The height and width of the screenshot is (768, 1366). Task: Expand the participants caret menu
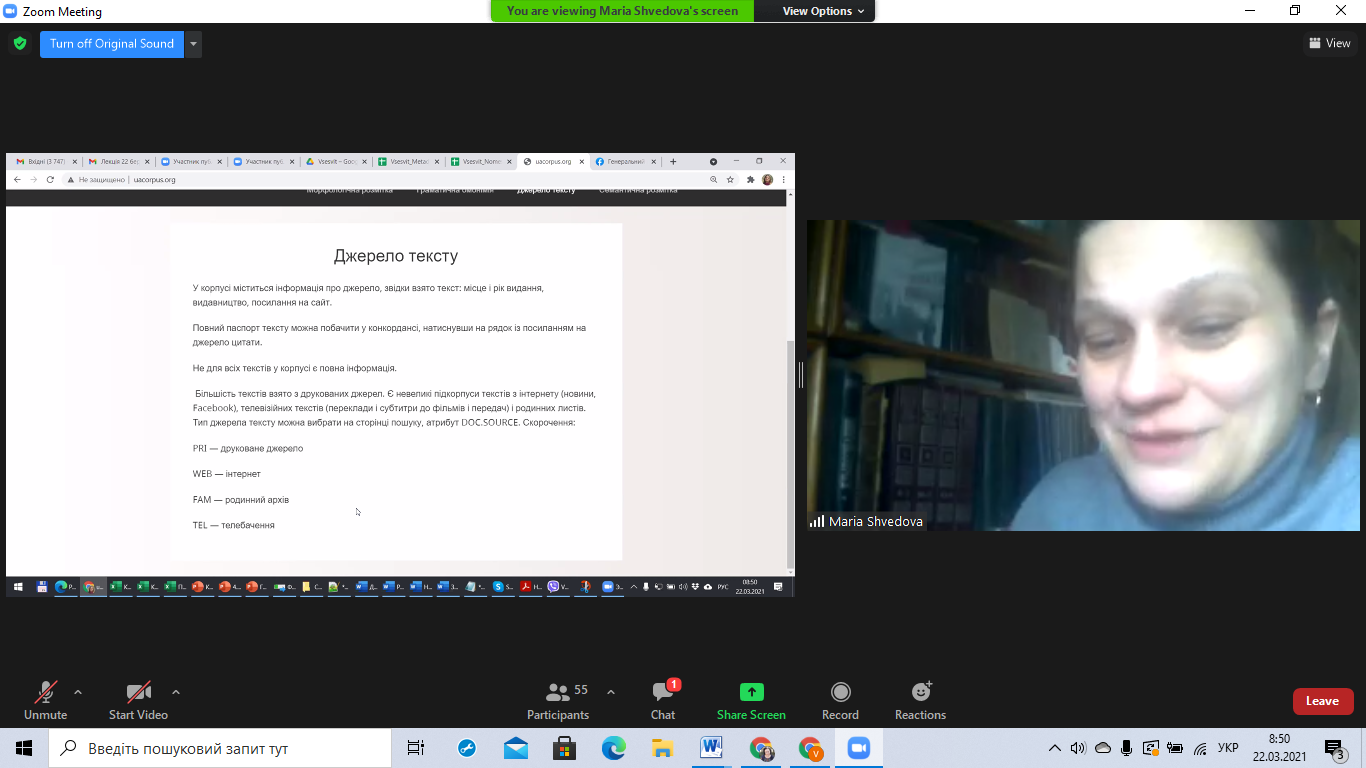(611, 692)
